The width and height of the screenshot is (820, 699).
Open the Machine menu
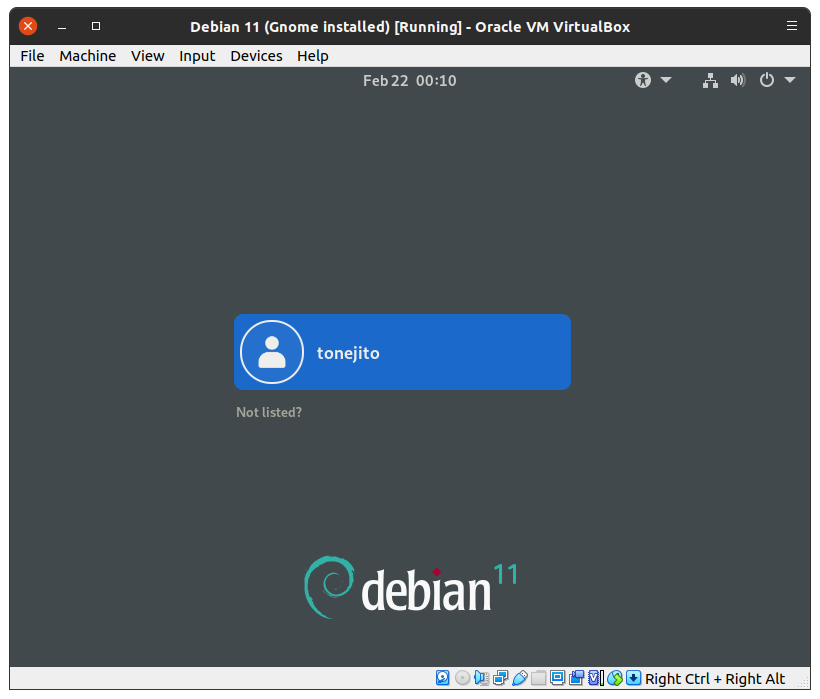coord(87,56)
